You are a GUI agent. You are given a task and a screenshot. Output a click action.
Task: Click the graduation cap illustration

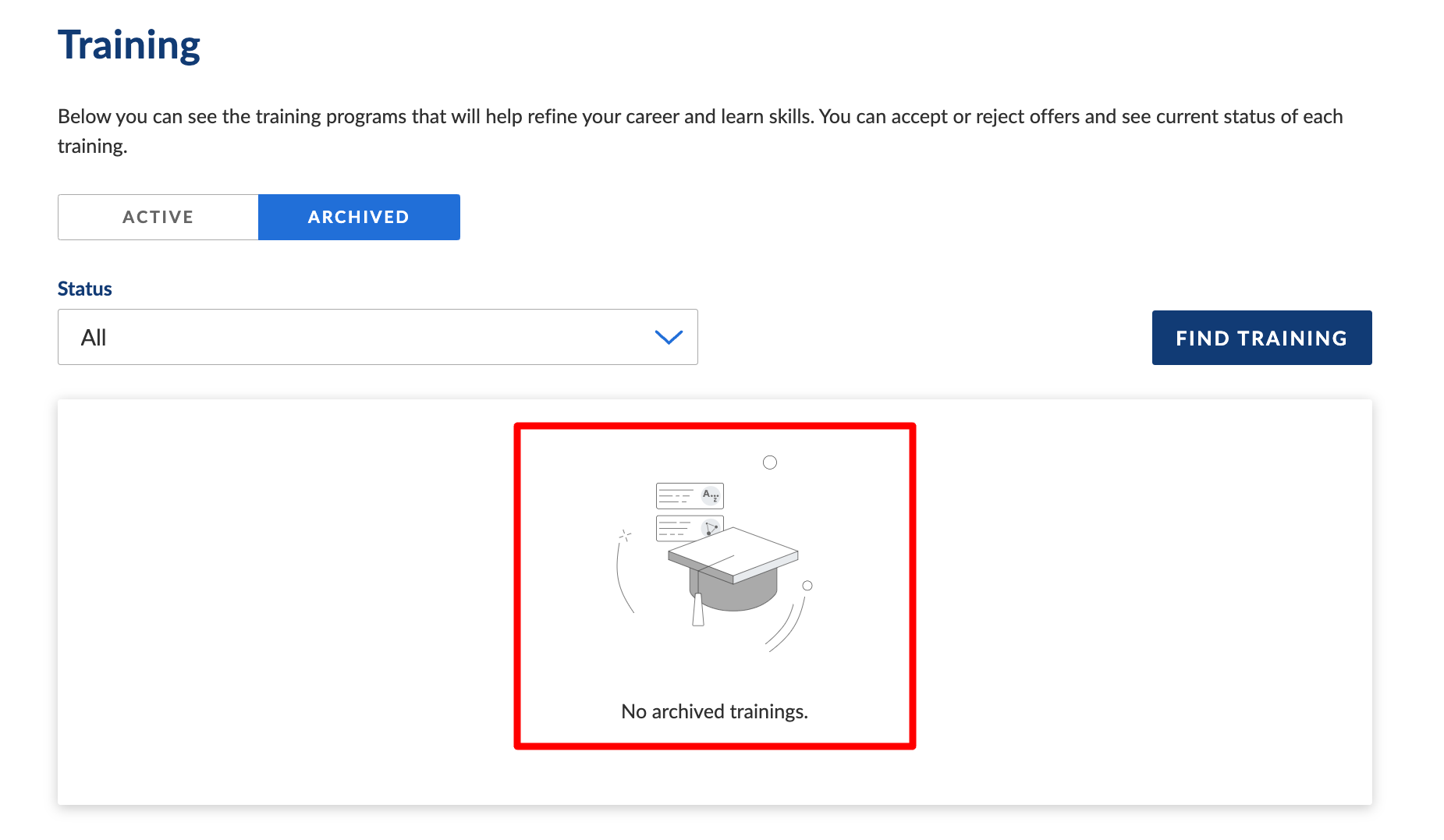point(733,569)
